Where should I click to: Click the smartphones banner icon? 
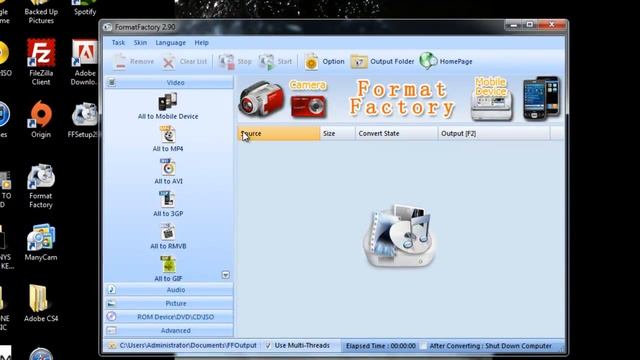pyautogui.click(x=542, y=98)
